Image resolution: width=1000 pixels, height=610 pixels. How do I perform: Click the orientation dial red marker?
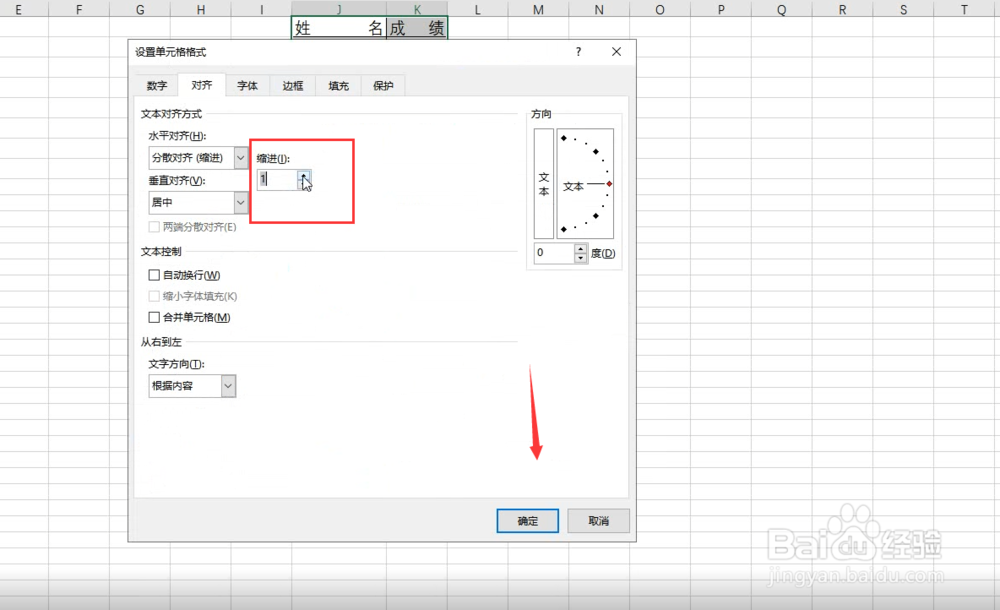[609, 184]
